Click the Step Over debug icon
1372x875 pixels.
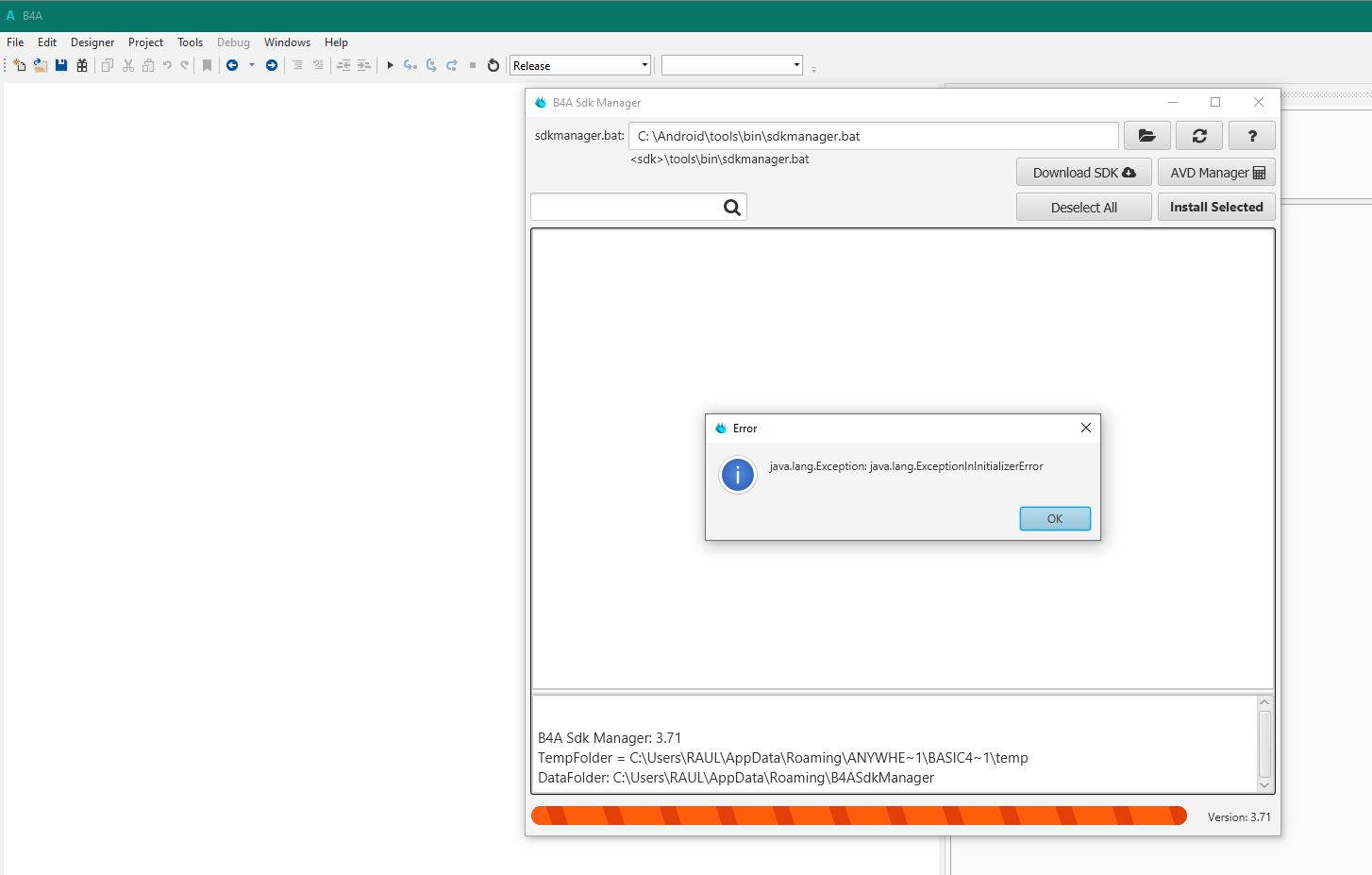click(431, 65)
